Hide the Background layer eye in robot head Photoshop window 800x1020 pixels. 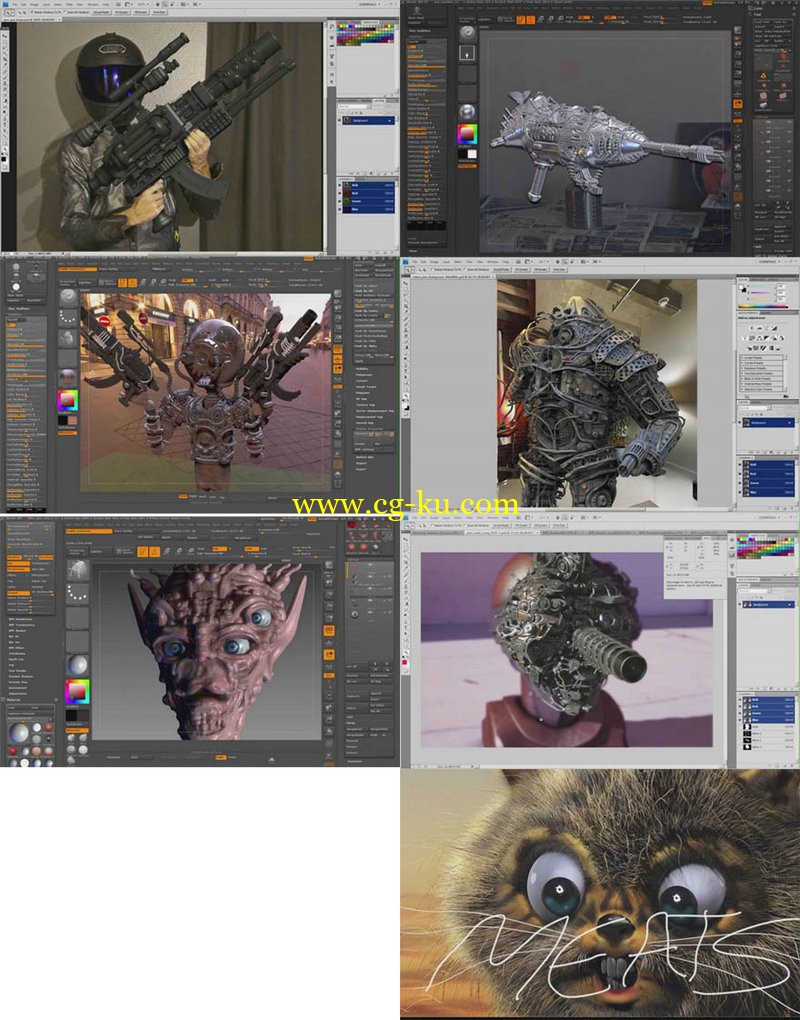(740, 604)
